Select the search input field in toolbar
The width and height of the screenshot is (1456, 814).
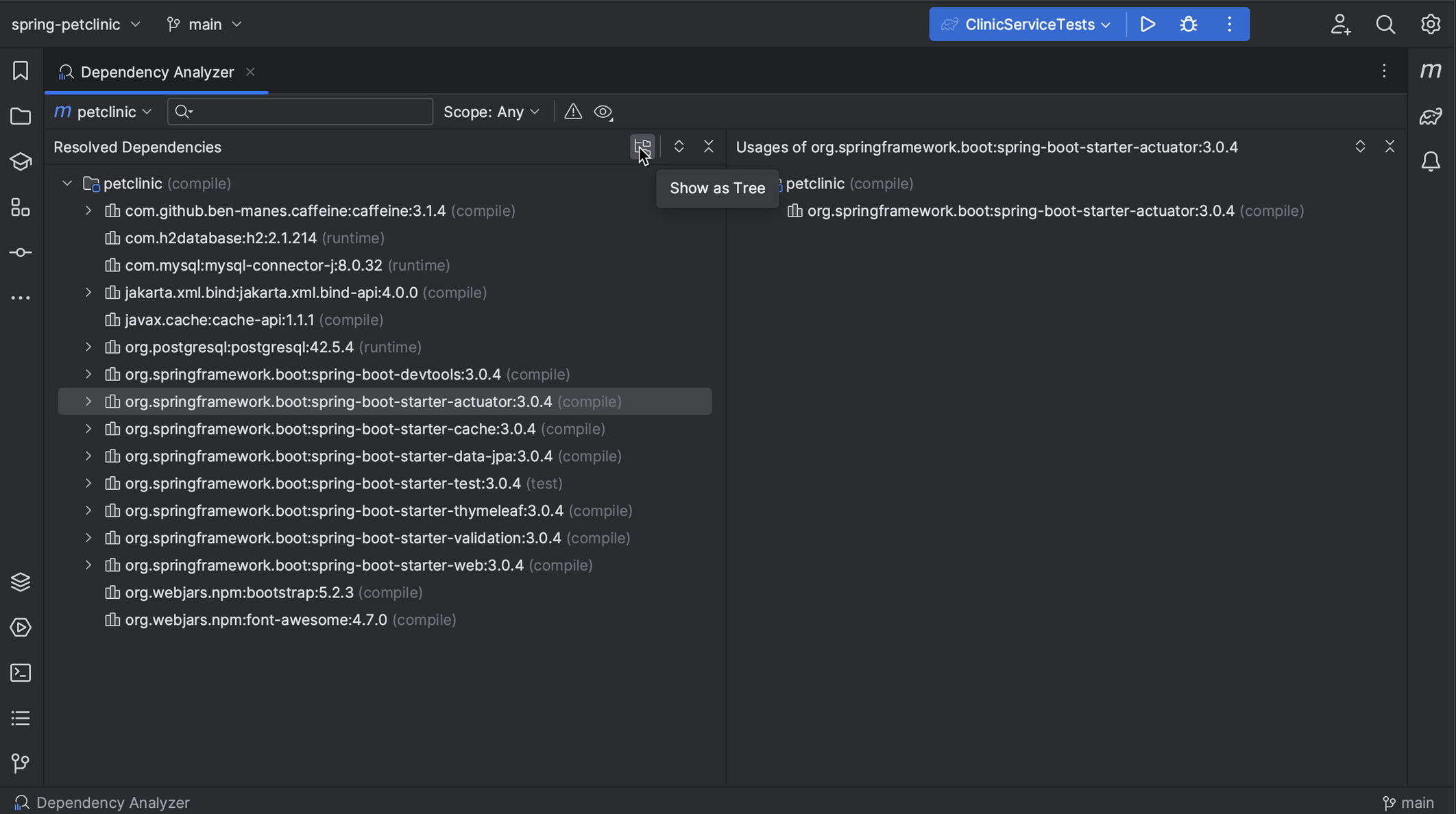(300, 111)
